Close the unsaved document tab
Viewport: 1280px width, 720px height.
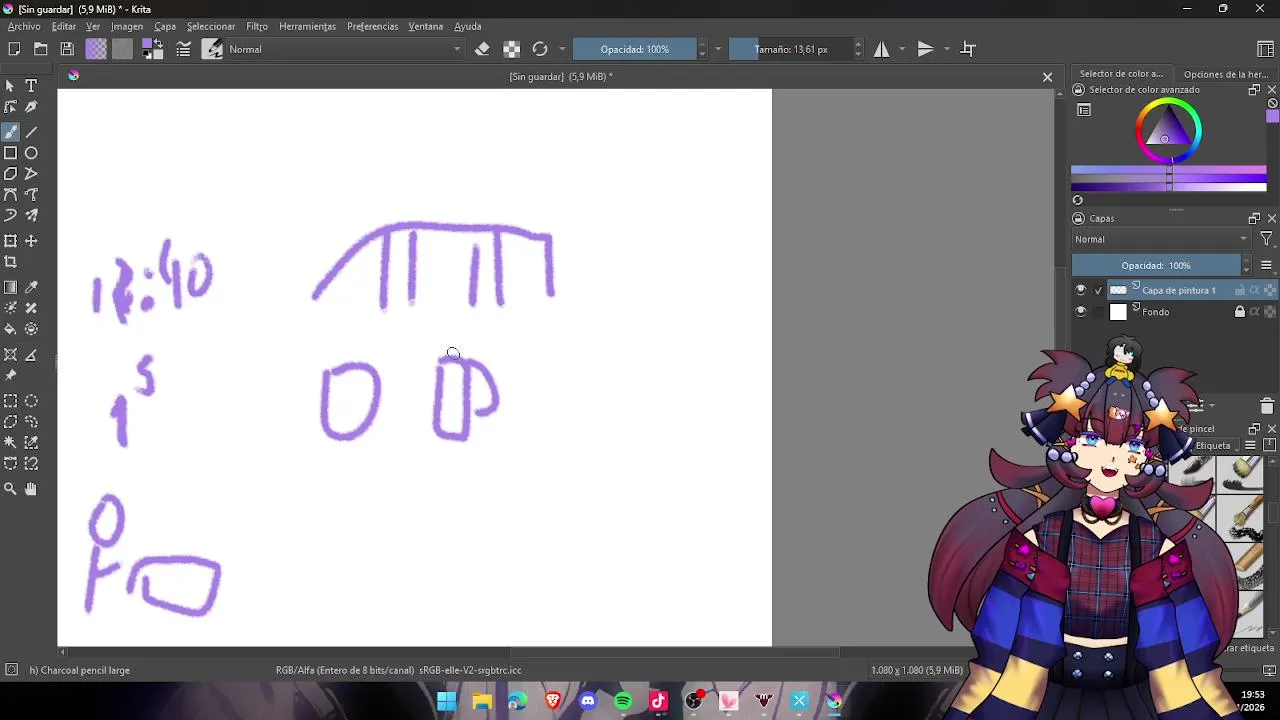pos(1047,77)
